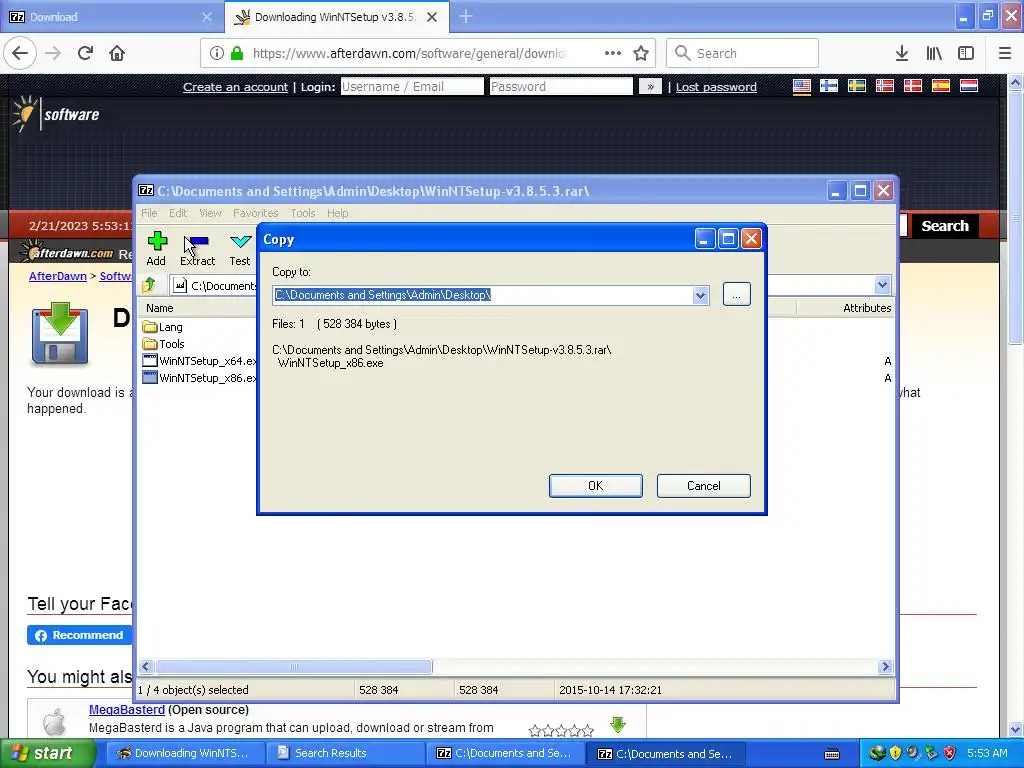Select the Finnish flag language

(829, 86)
